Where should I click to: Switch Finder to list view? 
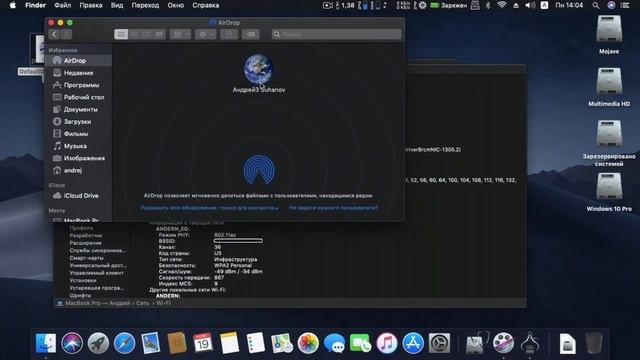[x=134, y=34]
